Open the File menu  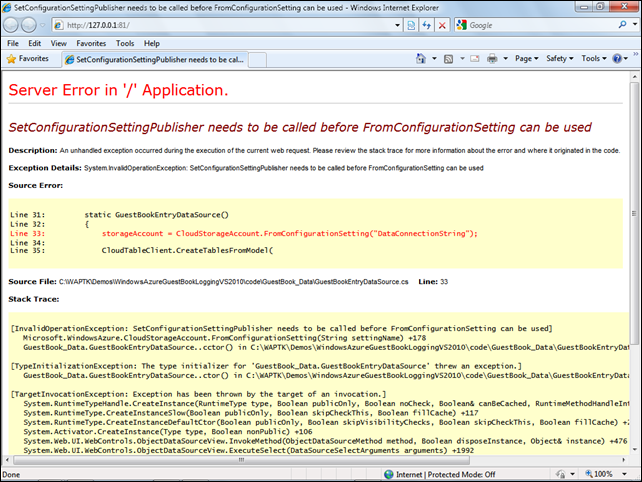coord(13,43)
